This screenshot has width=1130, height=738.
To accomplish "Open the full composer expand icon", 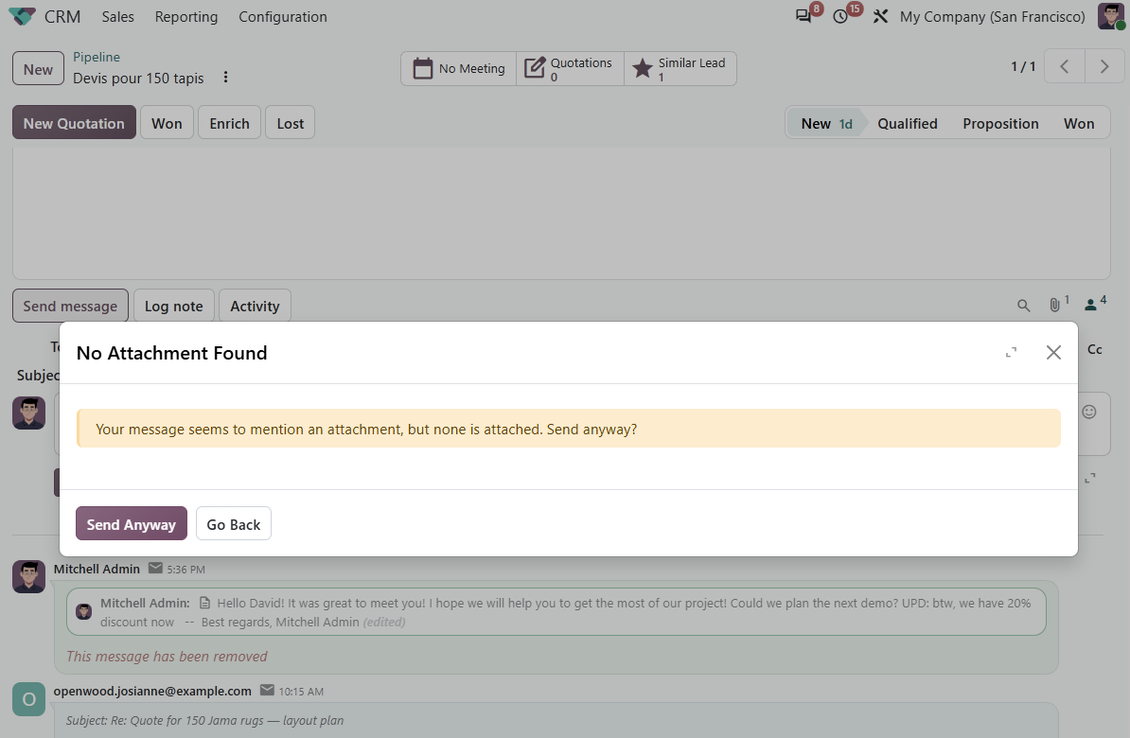I will point(1090,478).
